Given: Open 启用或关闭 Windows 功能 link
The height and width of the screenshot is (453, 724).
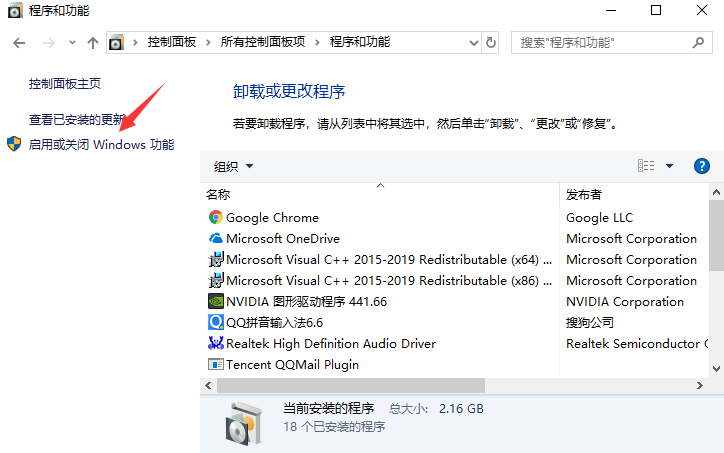Looking at the screenshot, I should [x=101, y=144].
